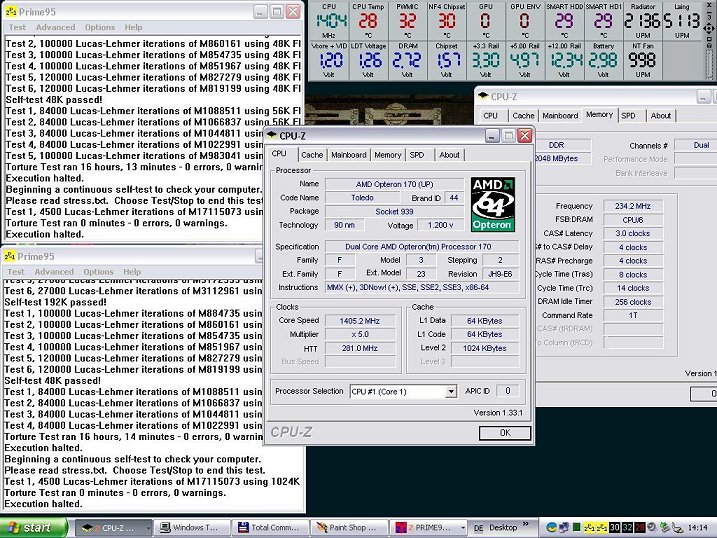Click the red tray temperature icon showing 28
Screen dimensions: 717x538
(639, 527)
